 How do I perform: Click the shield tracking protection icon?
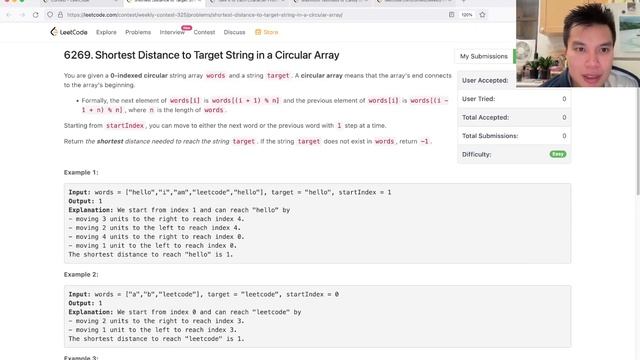pos(50,15)
